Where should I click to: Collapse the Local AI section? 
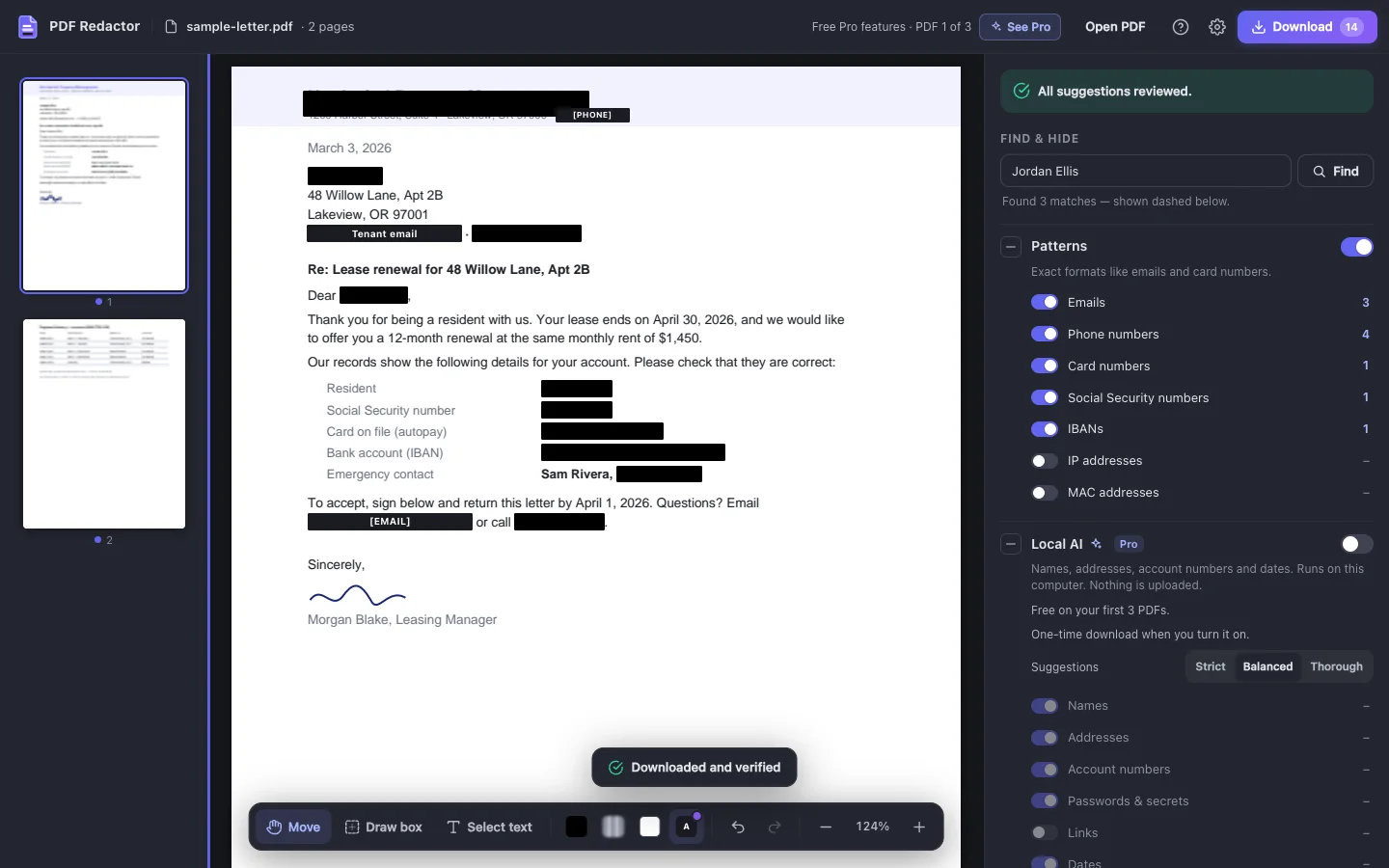point(1011,544)
